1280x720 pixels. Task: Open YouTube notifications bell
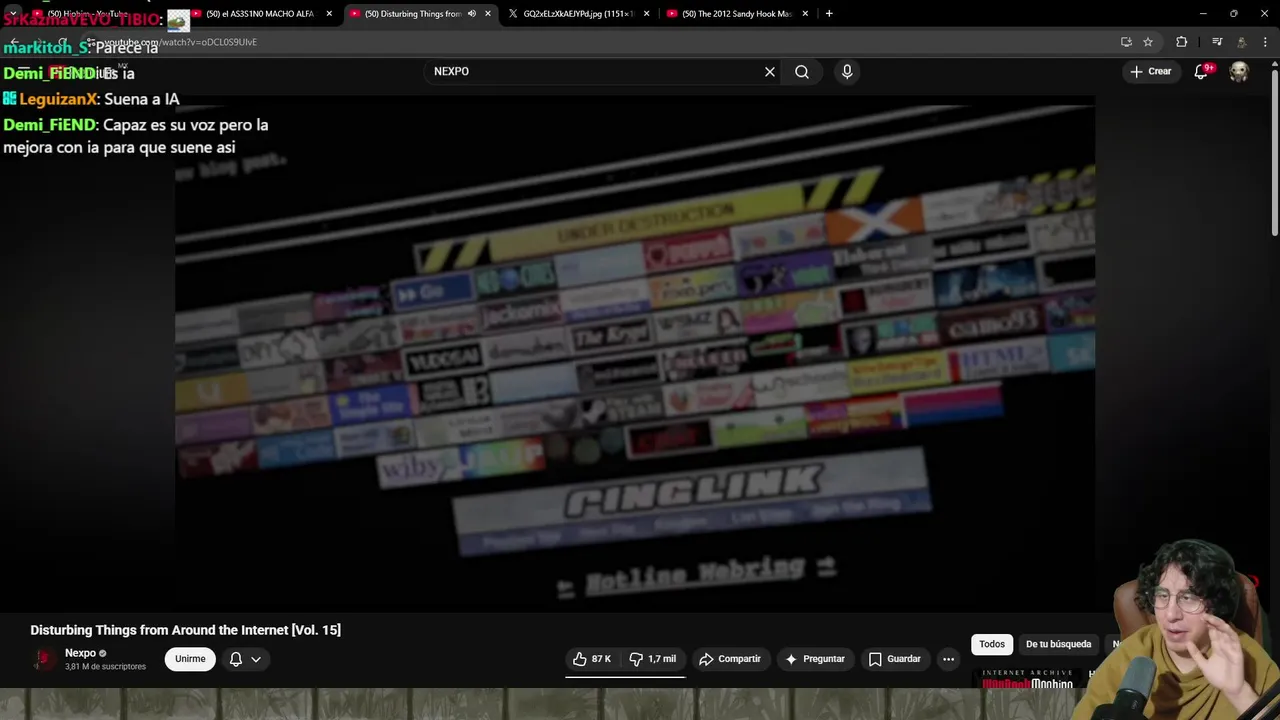(x=1202, y=72)
